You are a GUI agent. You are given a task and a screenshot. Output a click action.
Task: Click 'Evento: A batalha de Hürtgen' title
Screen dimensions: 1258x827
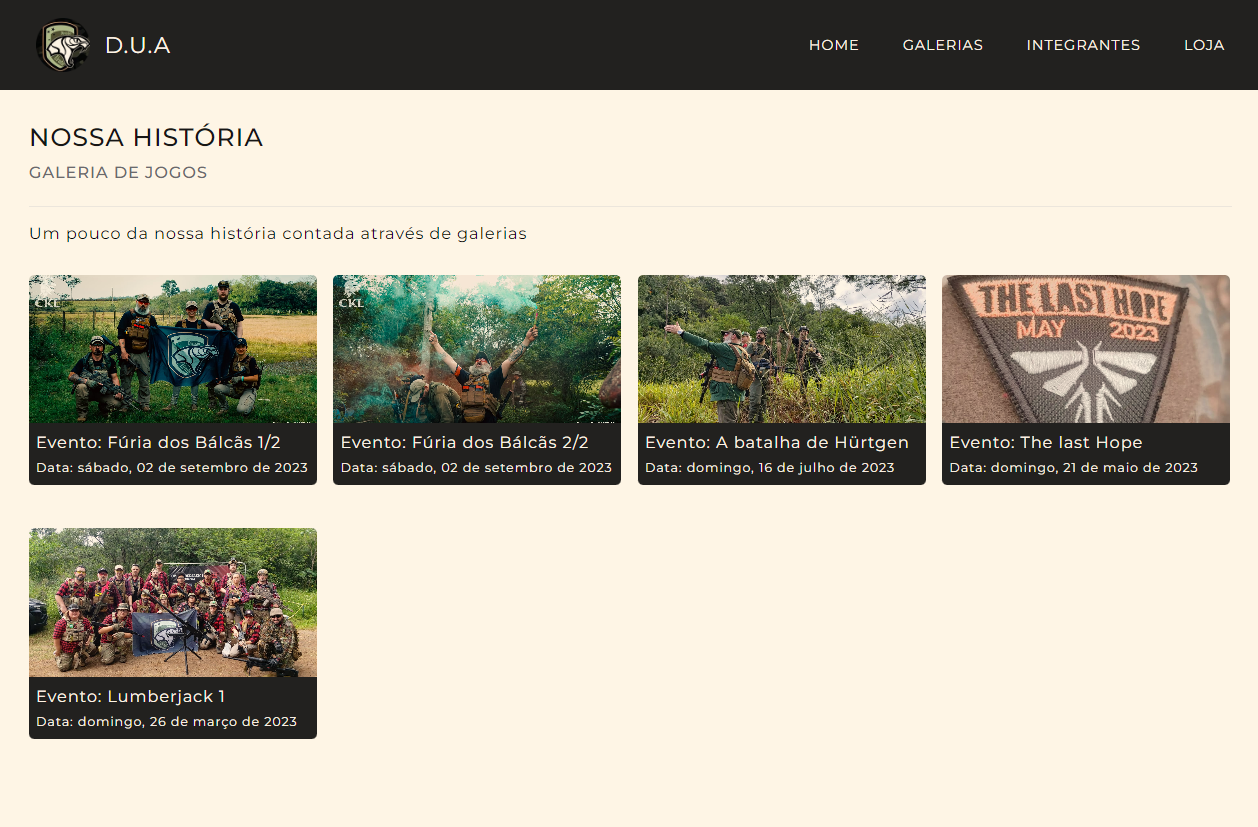[x=776, y=442]
